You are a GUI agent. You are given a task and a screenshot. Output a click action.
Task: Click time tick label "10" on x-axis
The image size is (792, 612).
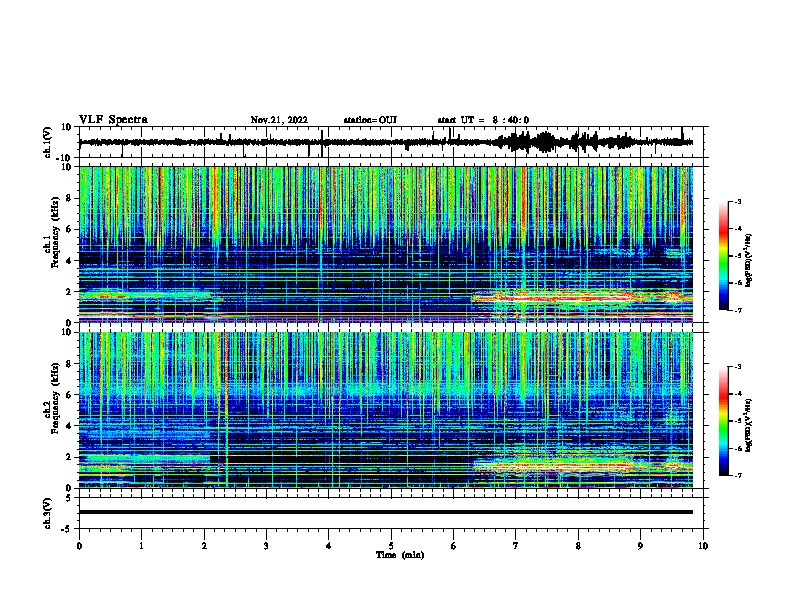coord(703,546)
